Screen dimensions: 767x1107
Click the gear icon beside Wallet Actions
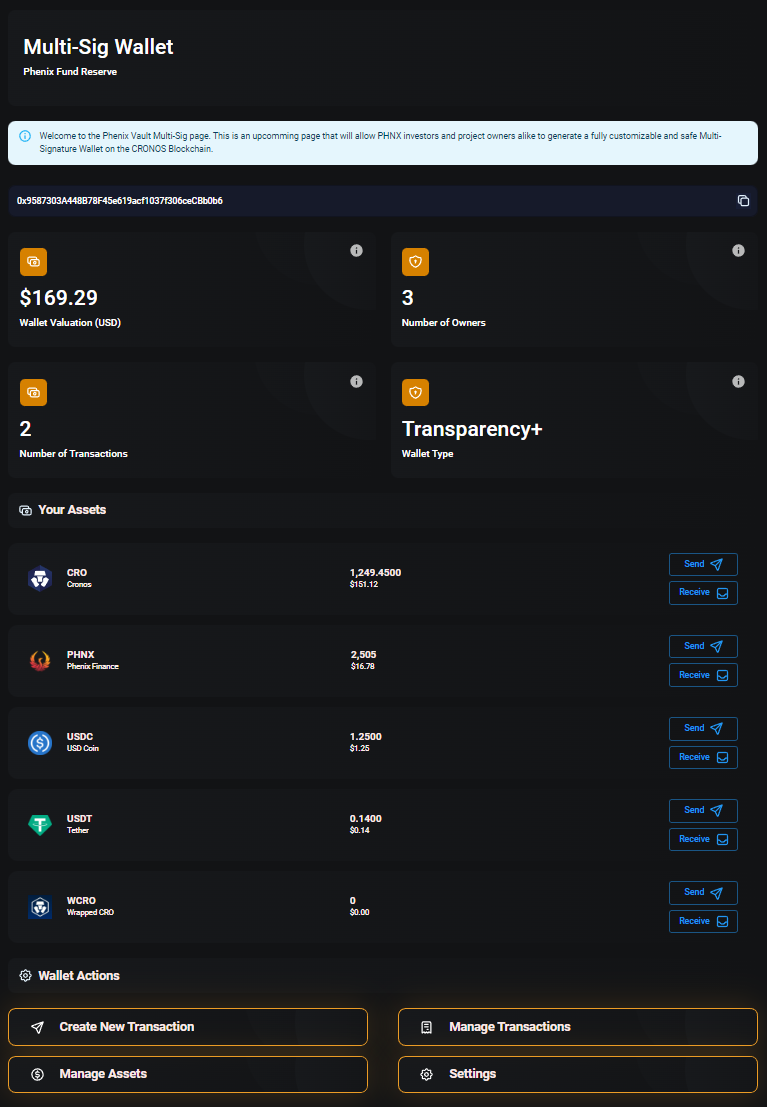pyautogui.click(x=25, y=976)
